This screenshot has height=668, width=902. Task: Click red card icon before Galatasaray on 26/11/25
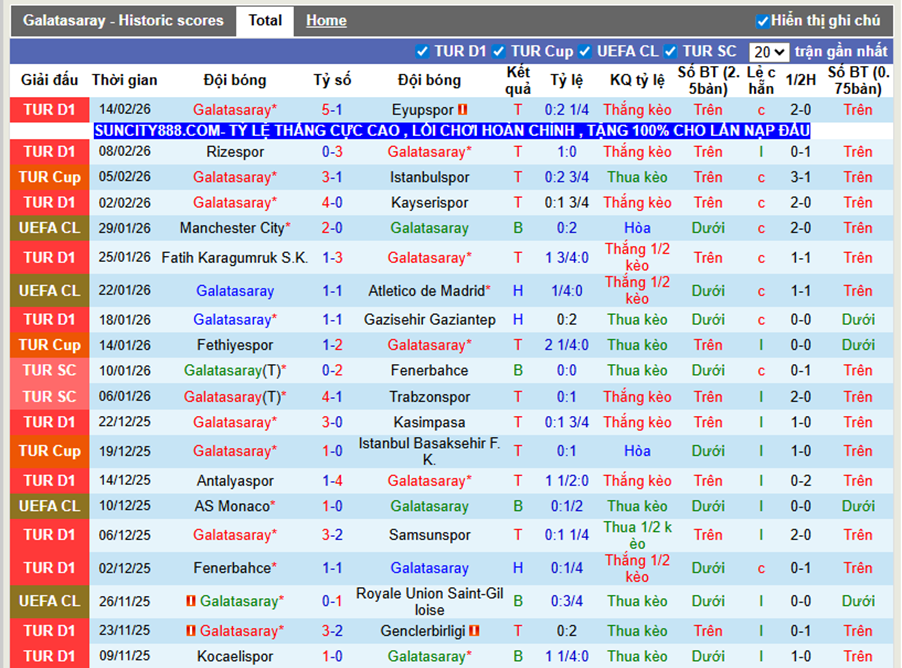pyautogui.click(x=191, y=601)
